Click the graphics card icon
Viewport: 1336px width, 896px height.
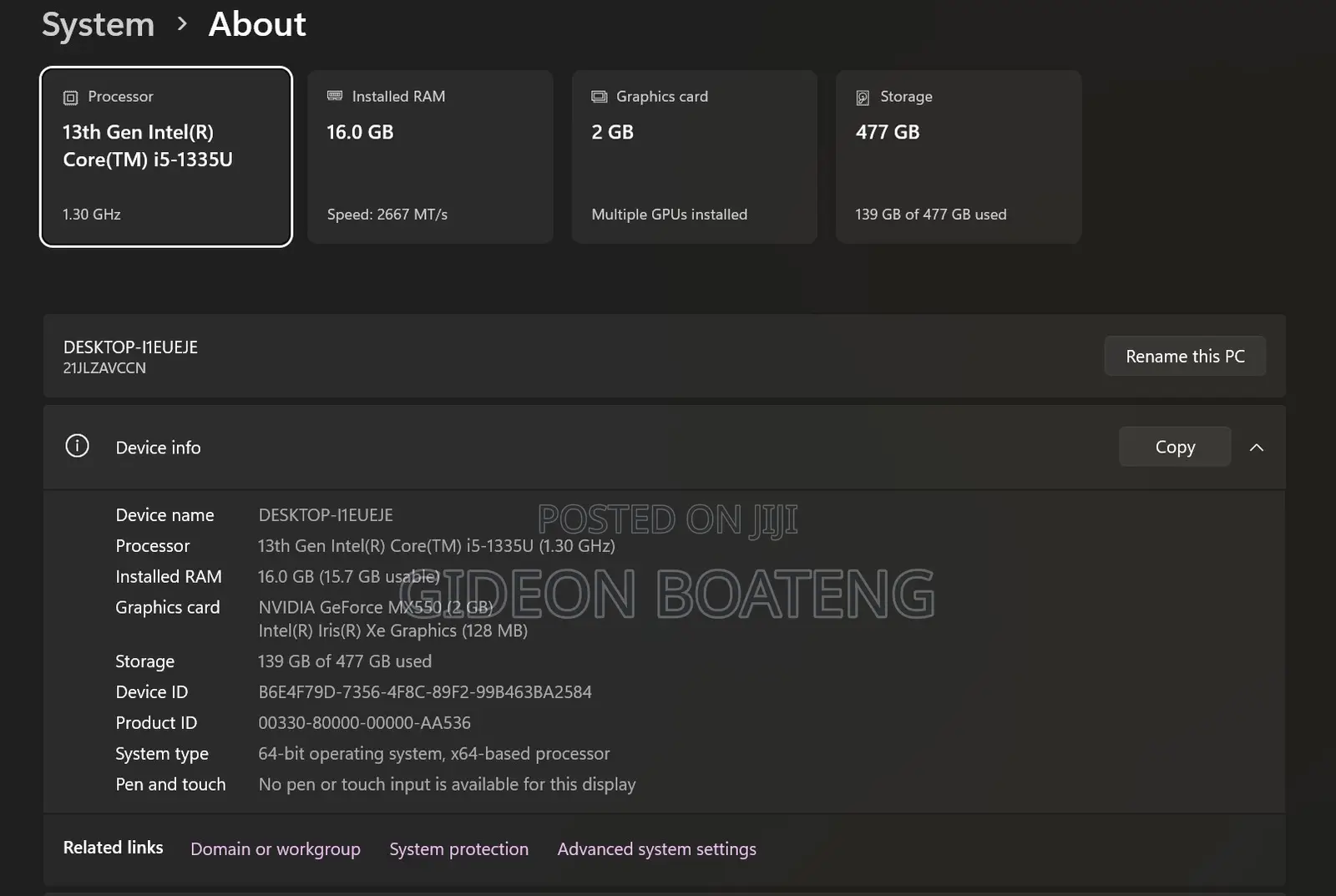click(599, 97)
